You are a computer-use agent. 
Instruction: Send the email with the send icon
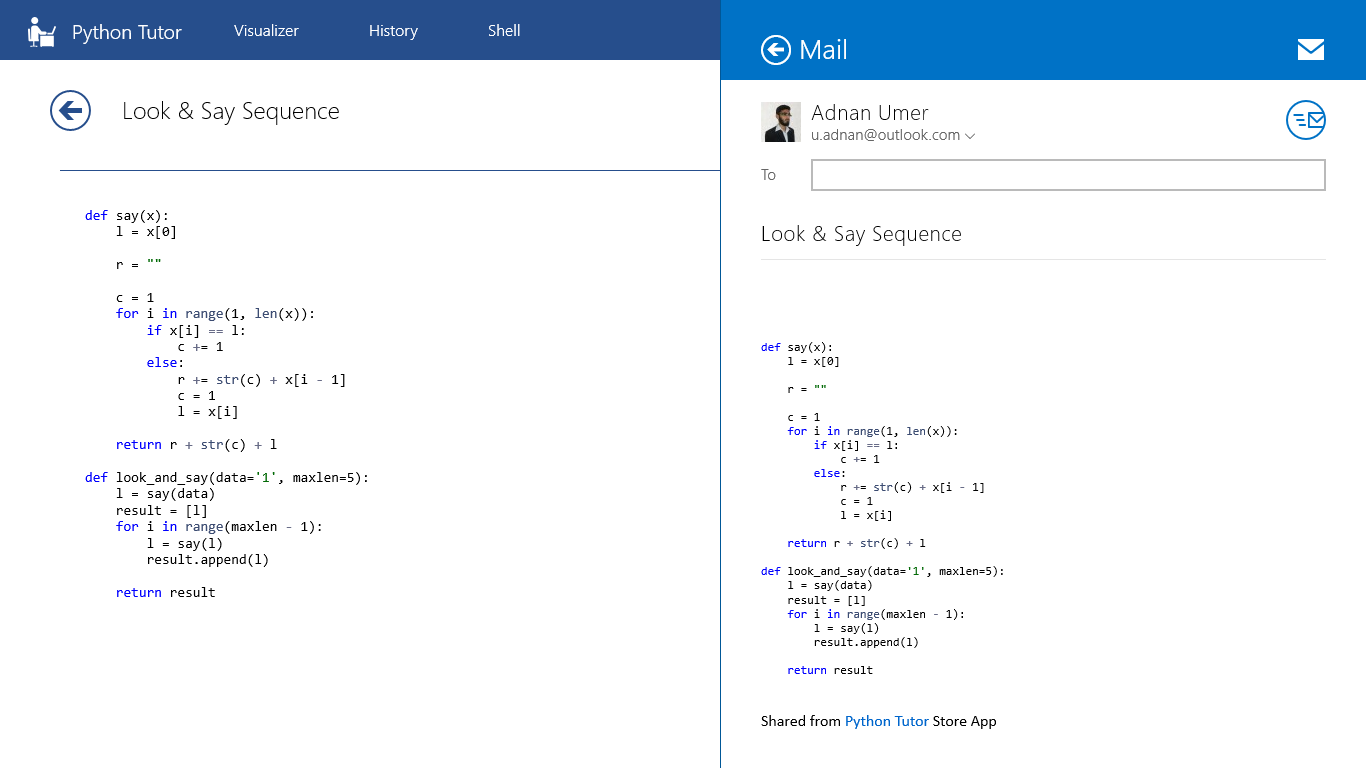coord(1305,120)
